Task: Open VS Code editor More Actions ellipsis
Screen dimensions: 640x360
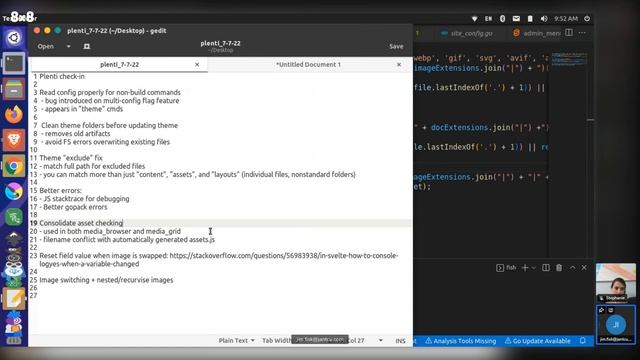Action: (582, 33)
